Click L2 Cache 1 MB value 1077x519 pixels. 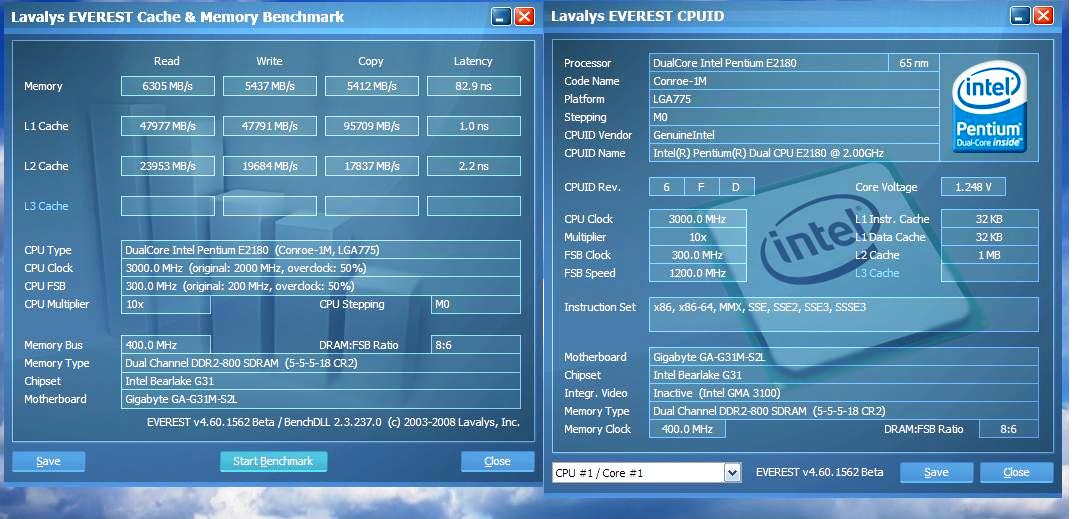tap(990, 255)
